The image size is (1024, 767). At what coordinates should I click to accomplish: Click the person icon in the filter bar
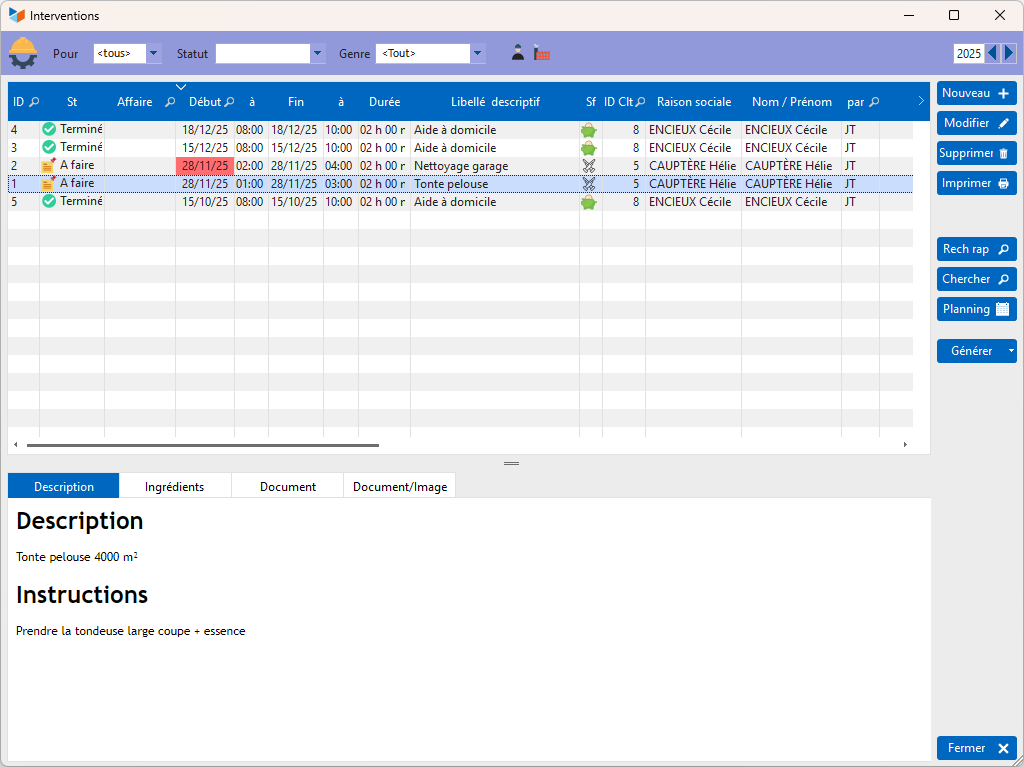pyautogui.click(x=518, y=53)
